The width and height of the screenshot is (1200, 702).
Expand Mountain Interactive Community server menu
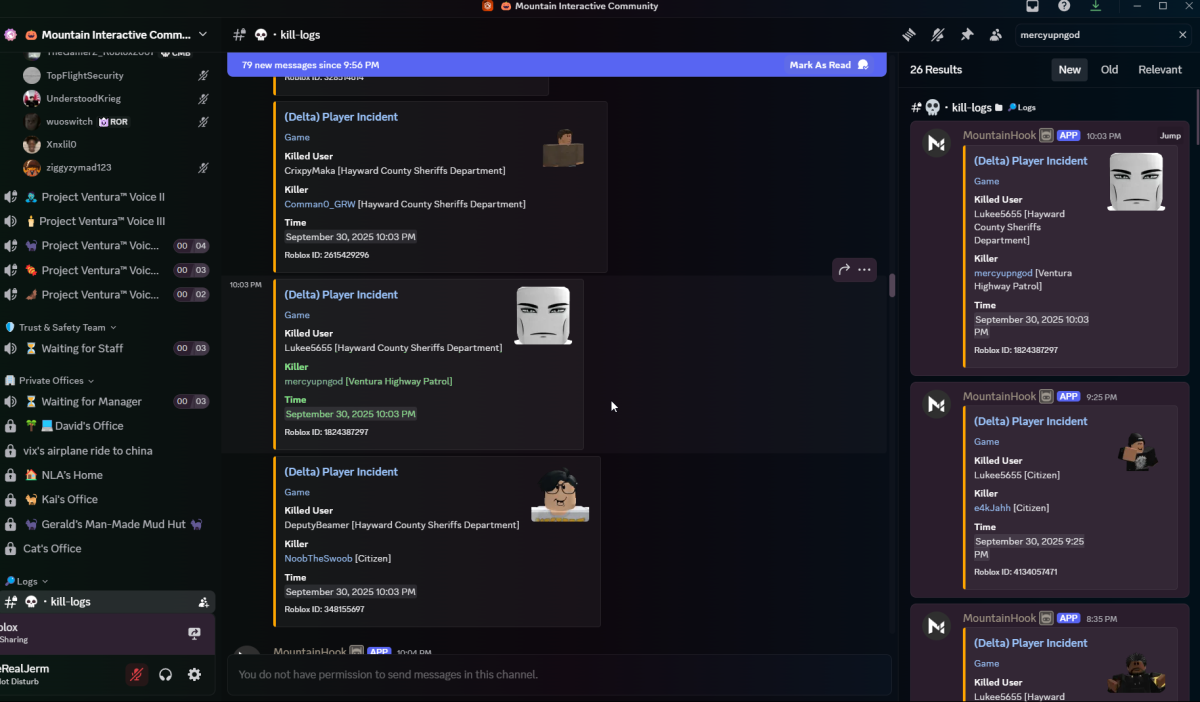click(x=203, y=35)
